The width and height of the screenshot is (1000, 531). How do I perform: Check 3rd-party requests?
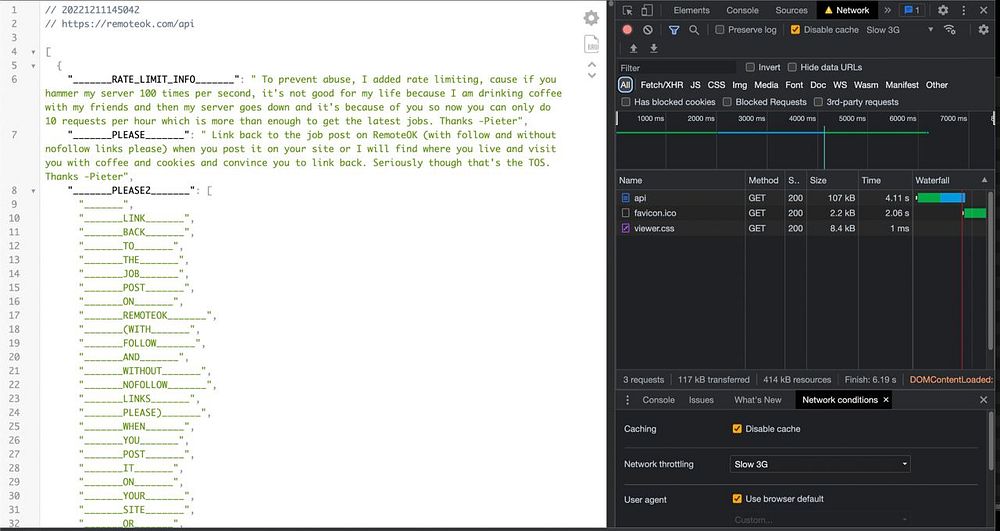point(818,102)
